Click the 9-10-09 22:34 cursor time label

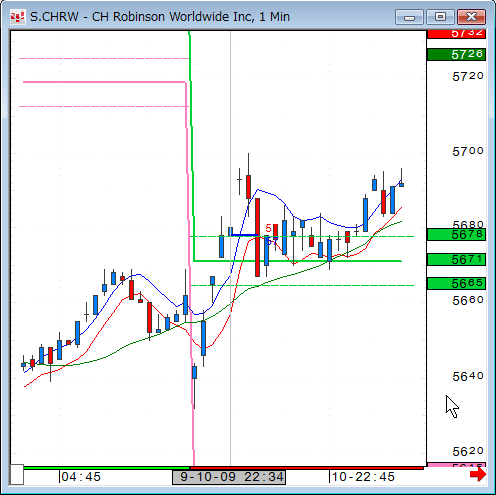tap(229, 477)
